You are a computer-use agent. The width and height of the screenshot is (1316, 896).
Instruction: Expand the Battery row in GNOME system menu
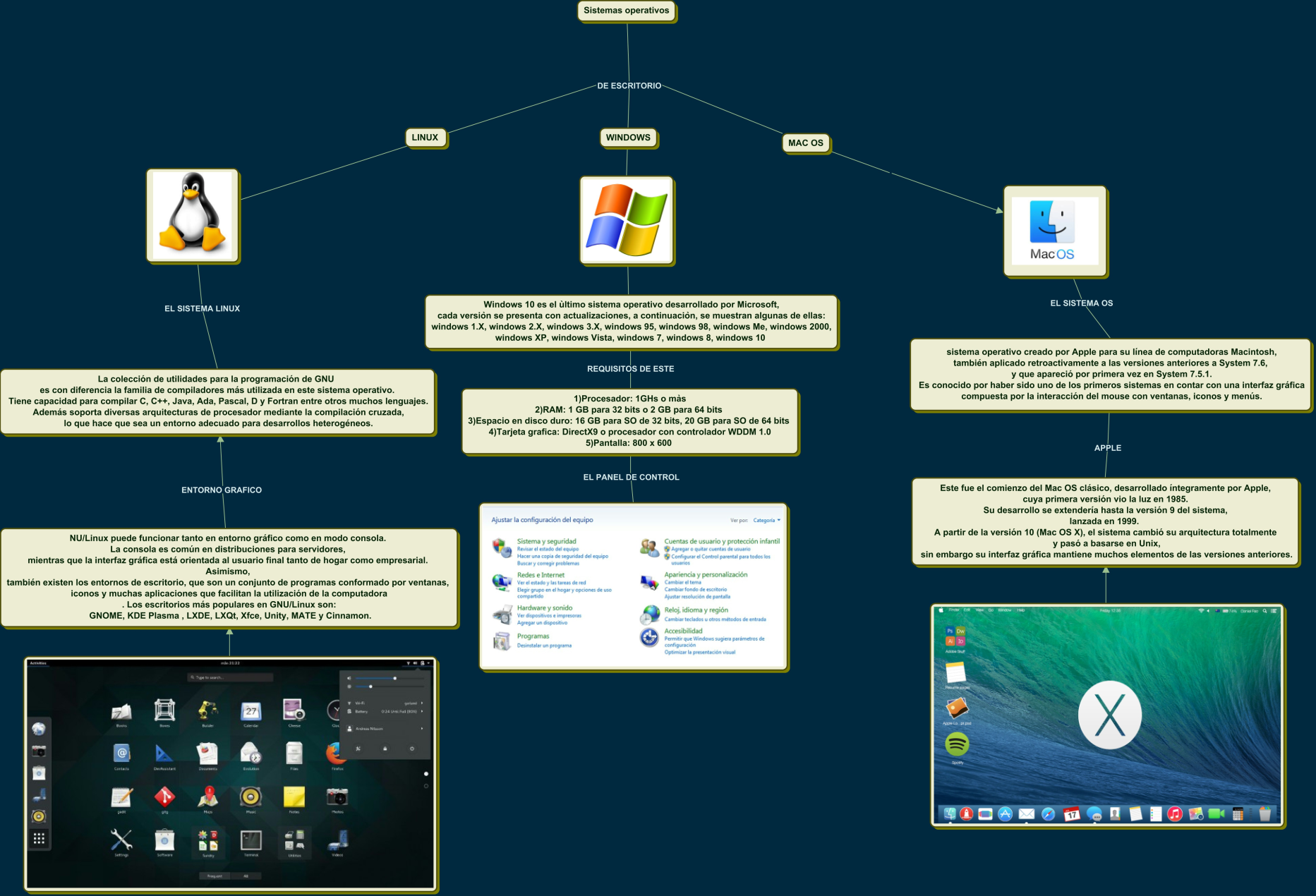click(x=422, y=711)
